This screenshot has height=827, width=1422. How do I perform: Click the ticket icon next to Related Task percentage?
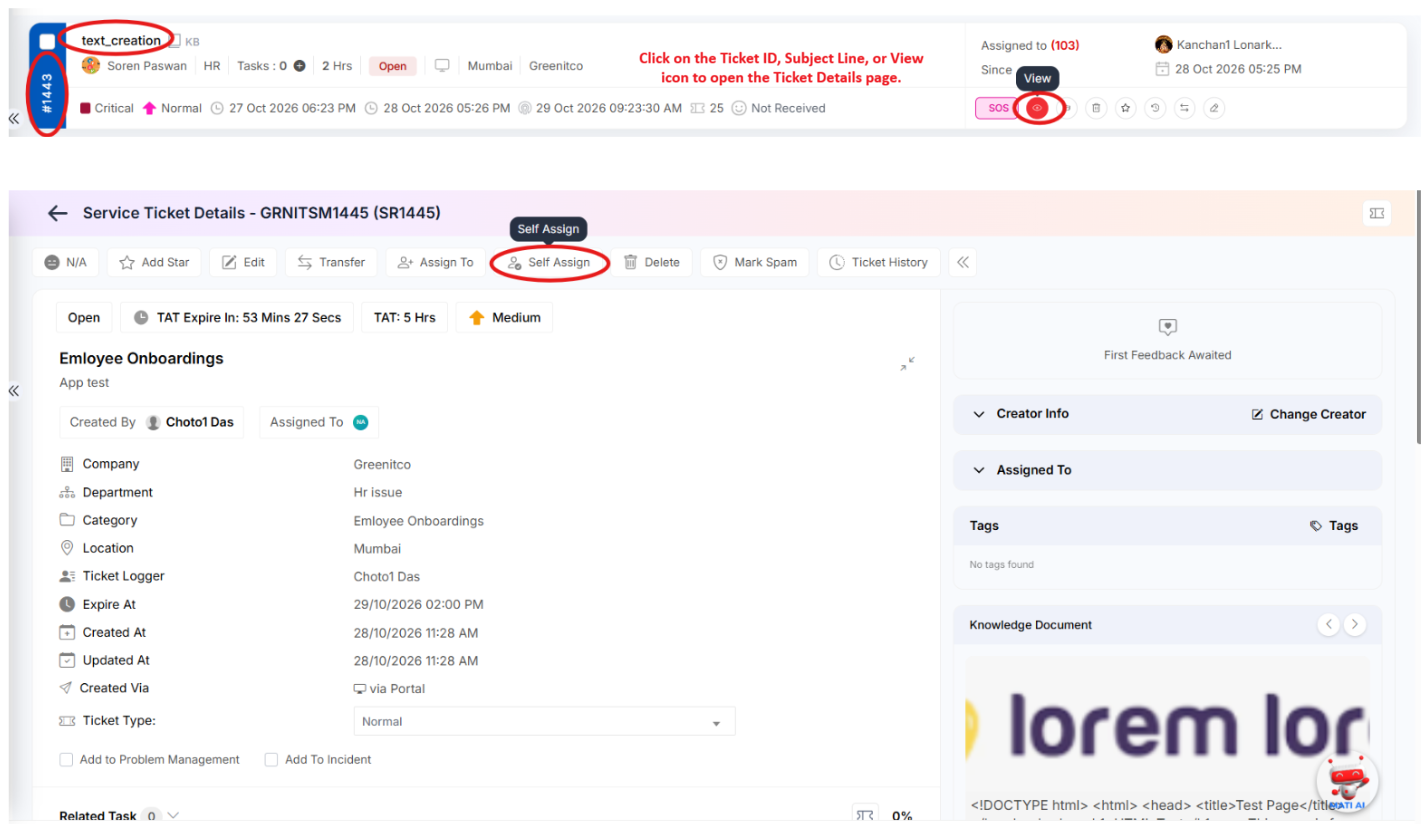point(865,815)
